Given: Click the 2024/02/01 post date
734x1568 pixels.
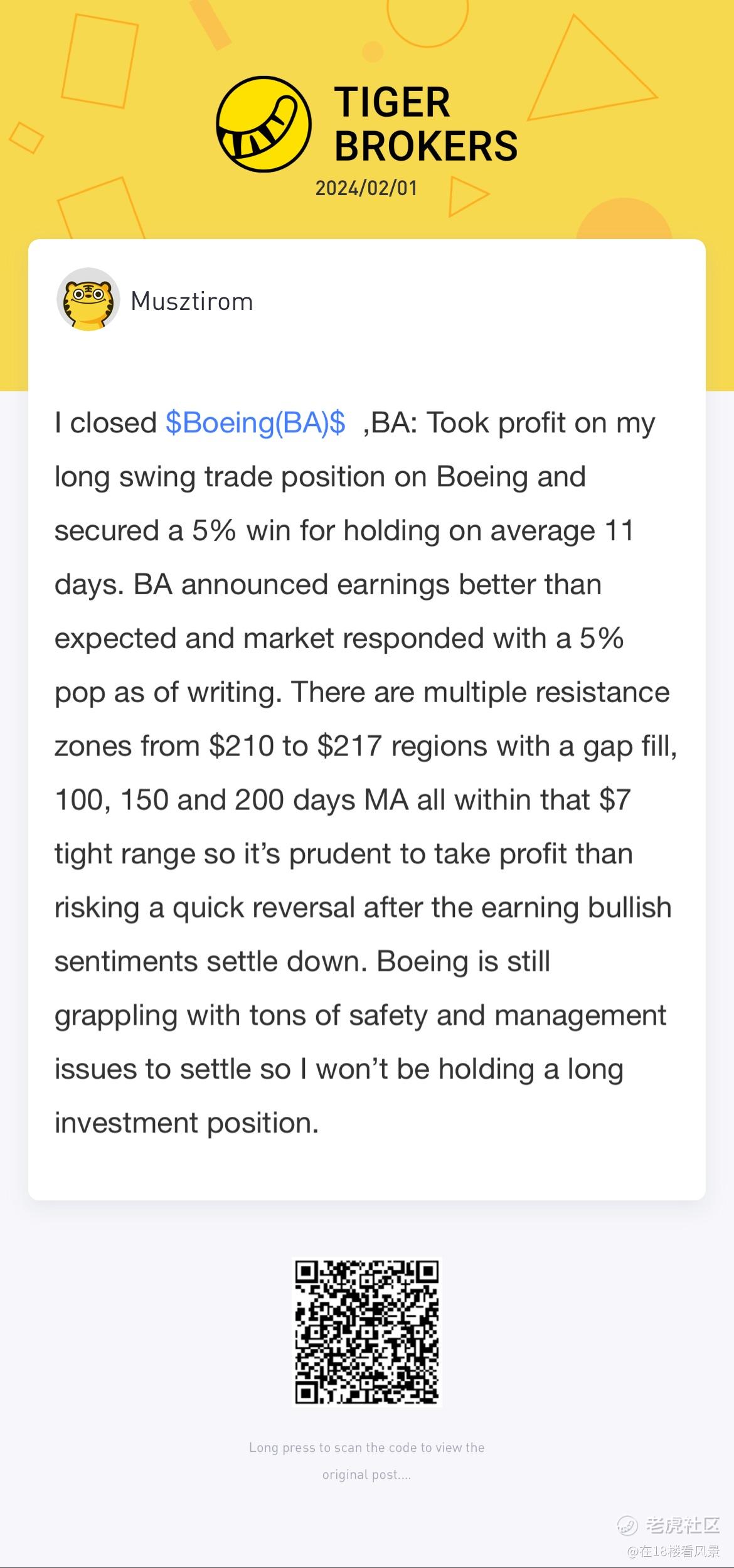Looking at the screenshot, I should pyautogui.click(x=366, y=188).
